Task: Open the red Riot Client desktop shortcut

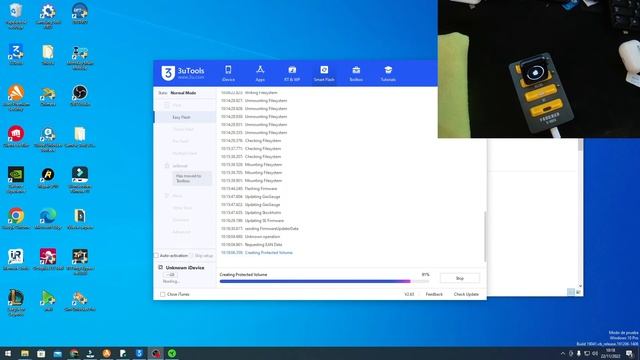Action: (16, 137)
